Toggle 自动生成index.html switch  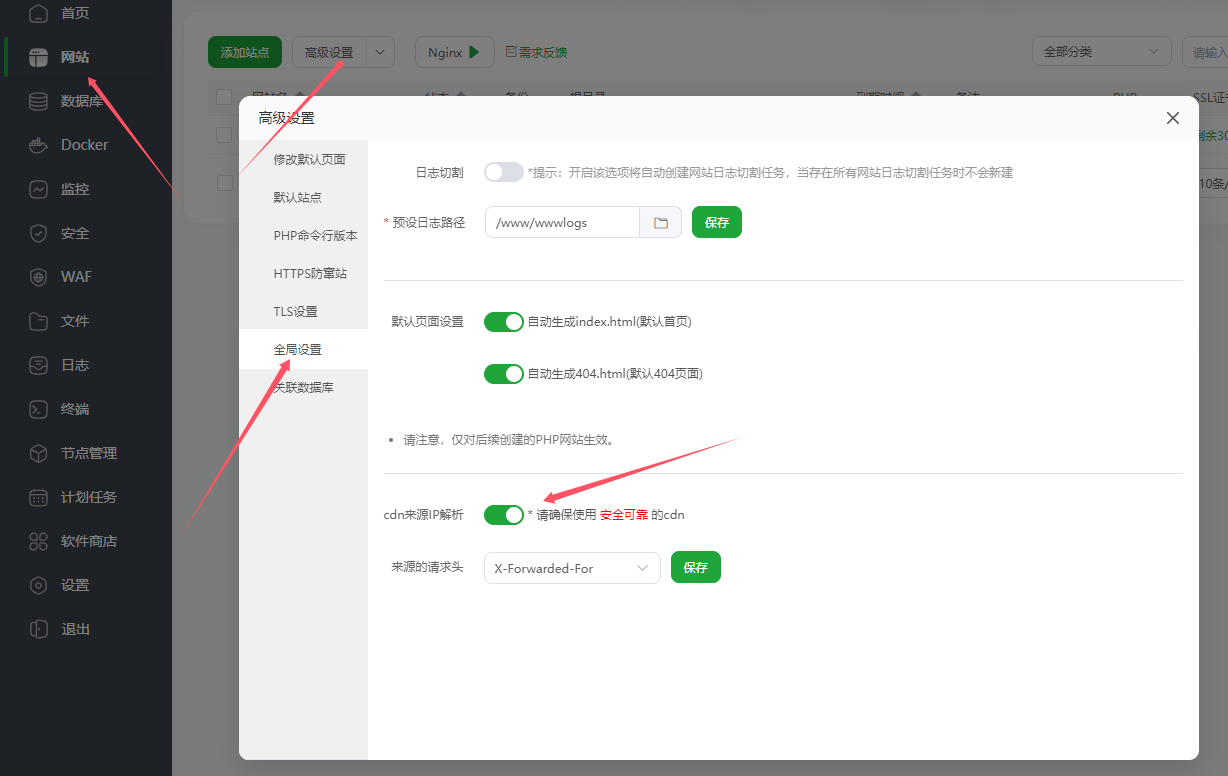(504, 322)
